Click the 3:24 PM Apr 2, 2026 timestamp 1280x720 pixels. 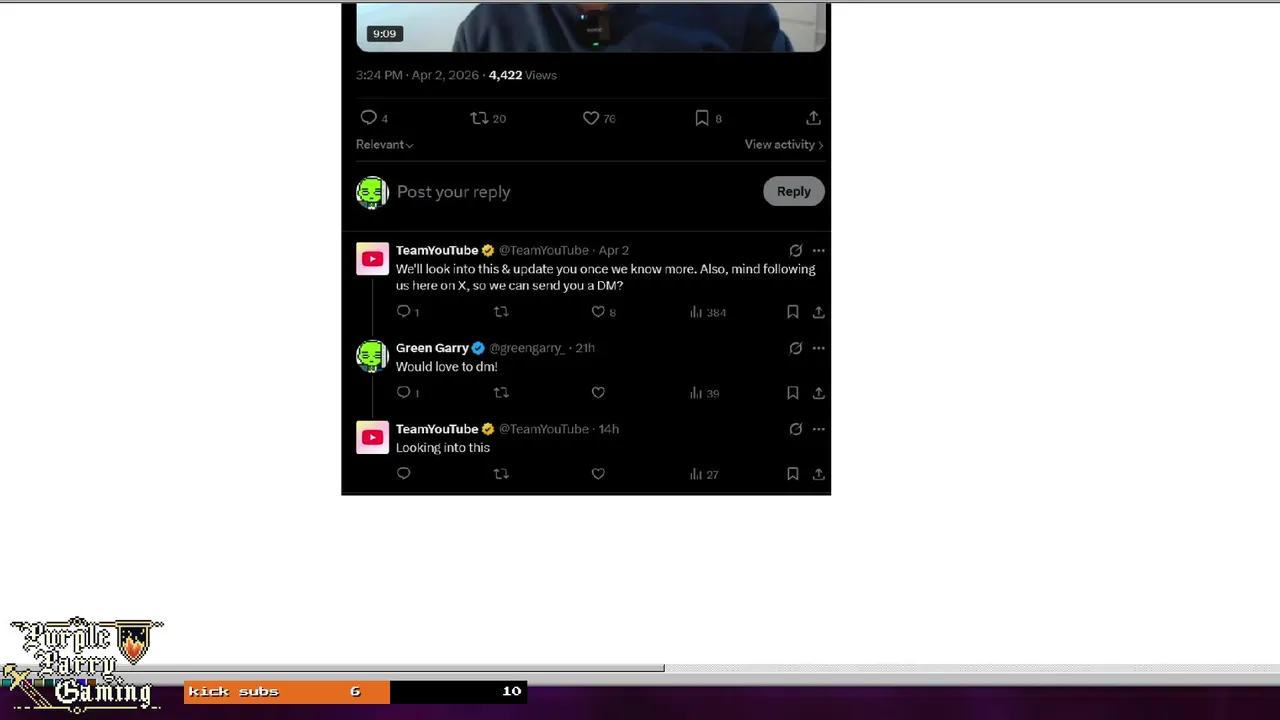pos(417,75)
